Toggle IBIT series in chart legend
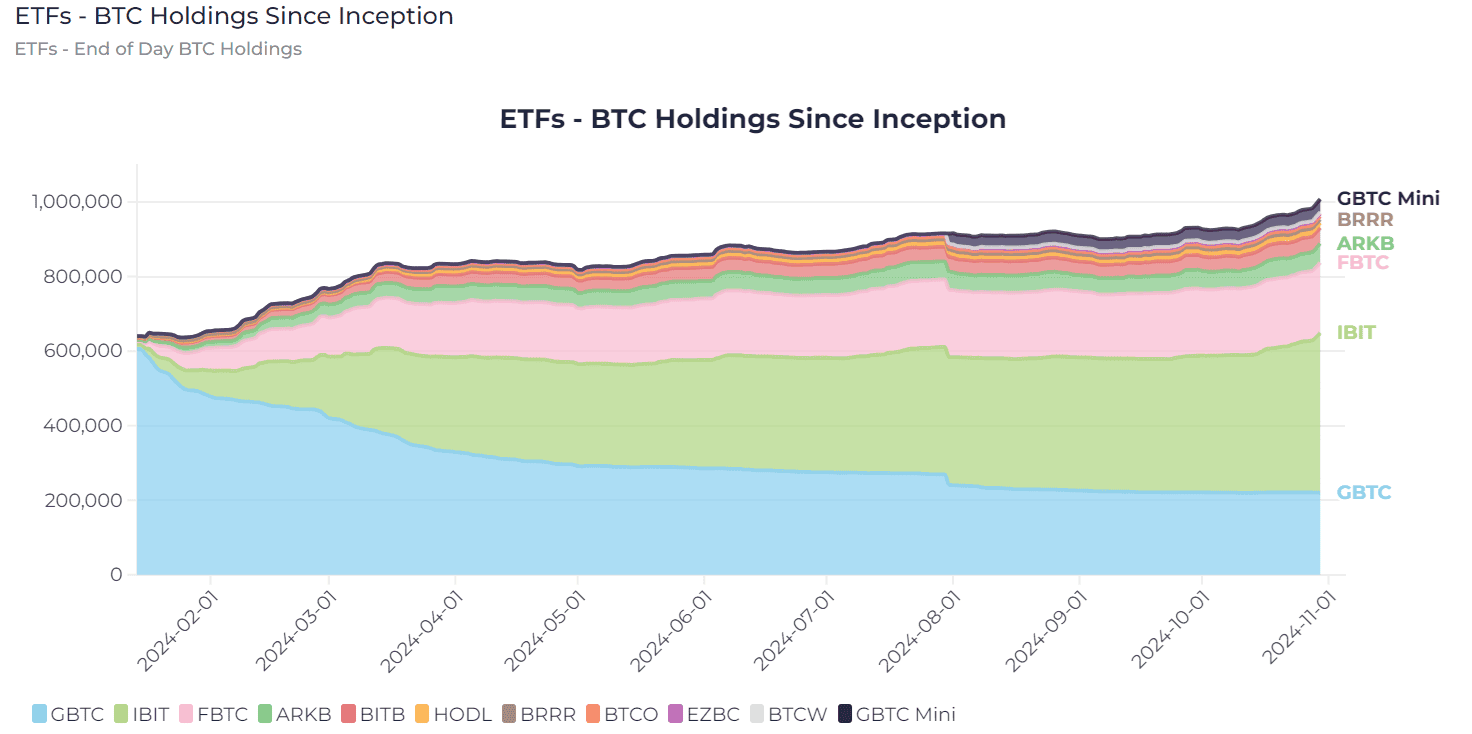Image resolution: width=1472 pixels, height=734 pixels. pos(145,714)
